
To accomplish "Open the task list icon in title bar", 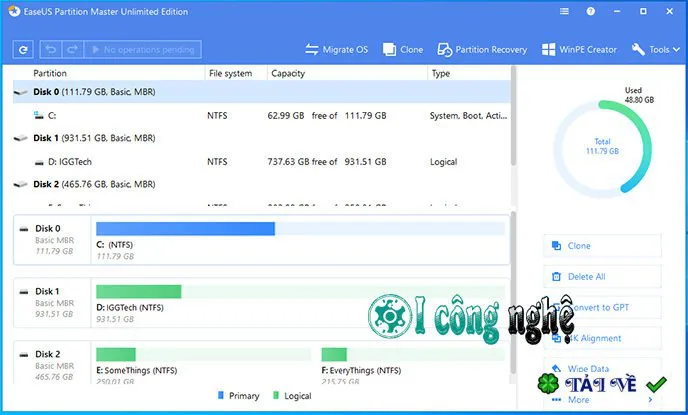I will 564,11.
